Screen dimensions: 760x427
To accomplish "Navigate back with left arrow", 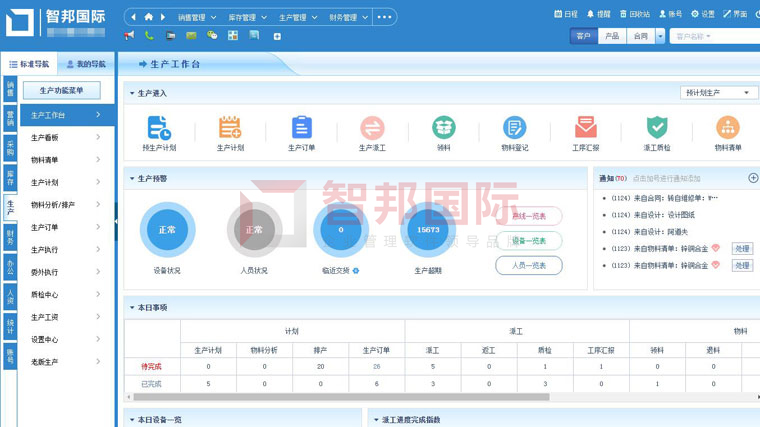I will (133, 17).
